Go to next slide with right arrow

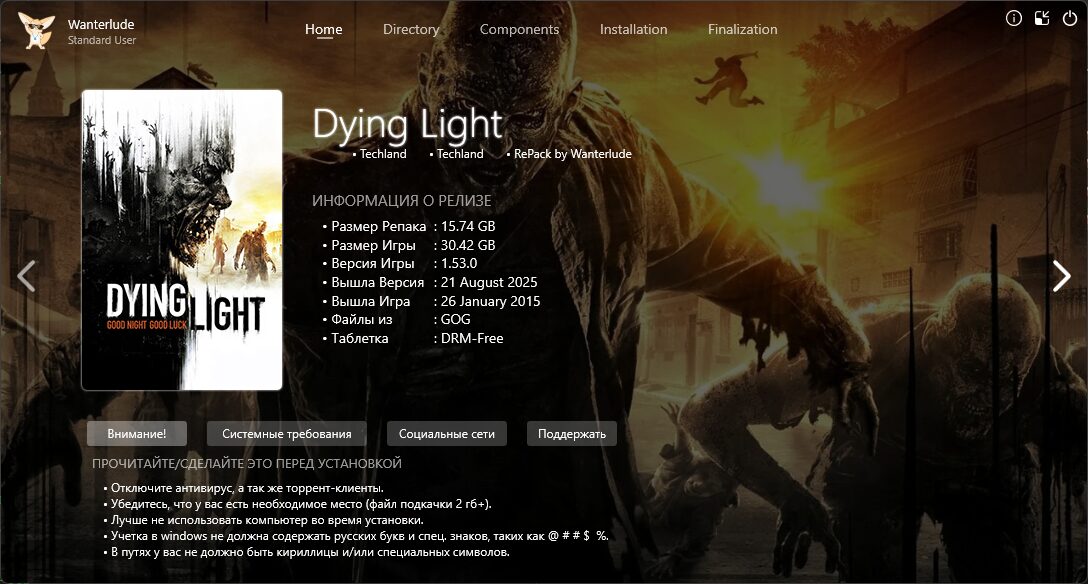pos(1061,275)
